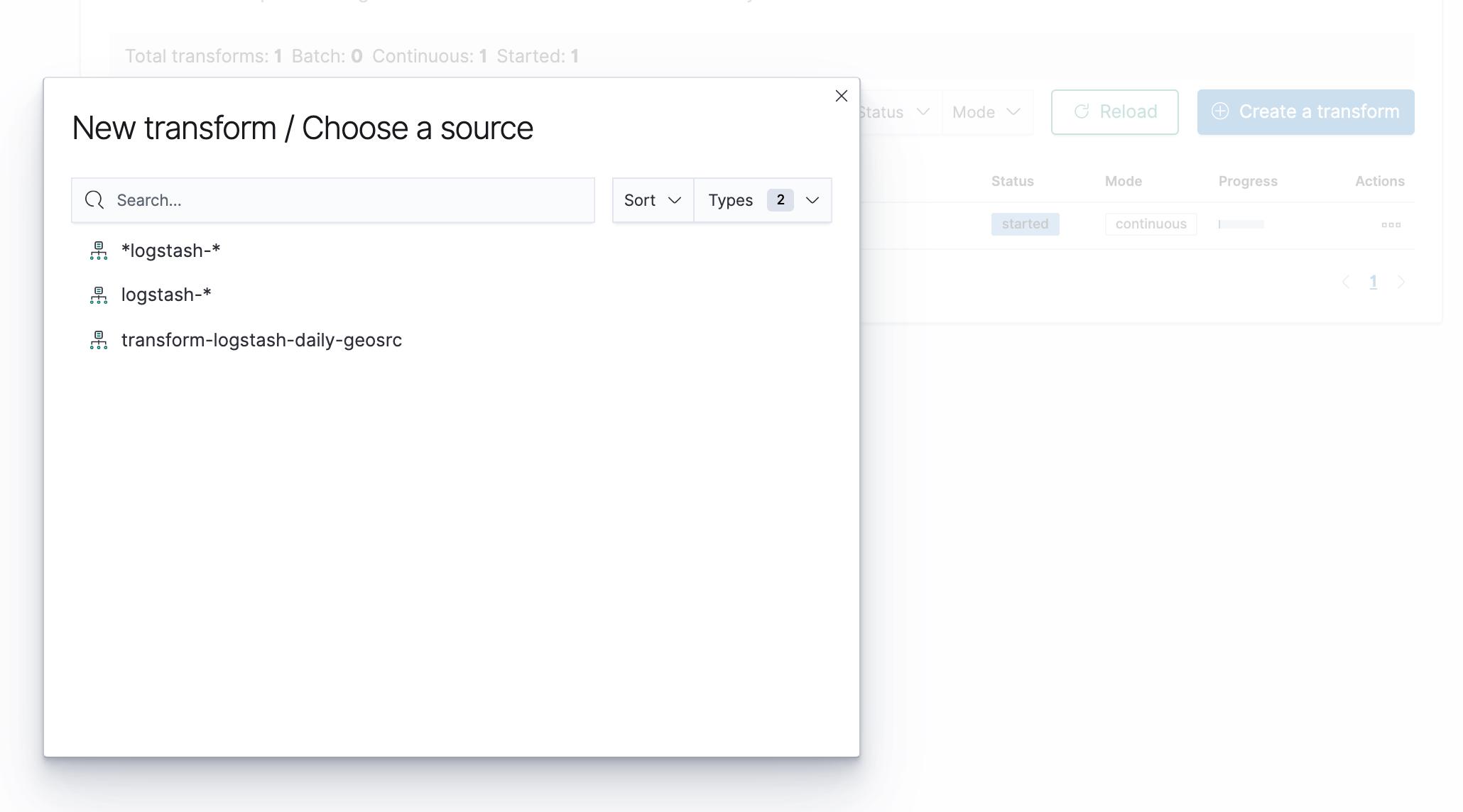This screenshot has height=812, width=1463.
Task: Click the transform progress bar
Action: (x=1241, y=224)
